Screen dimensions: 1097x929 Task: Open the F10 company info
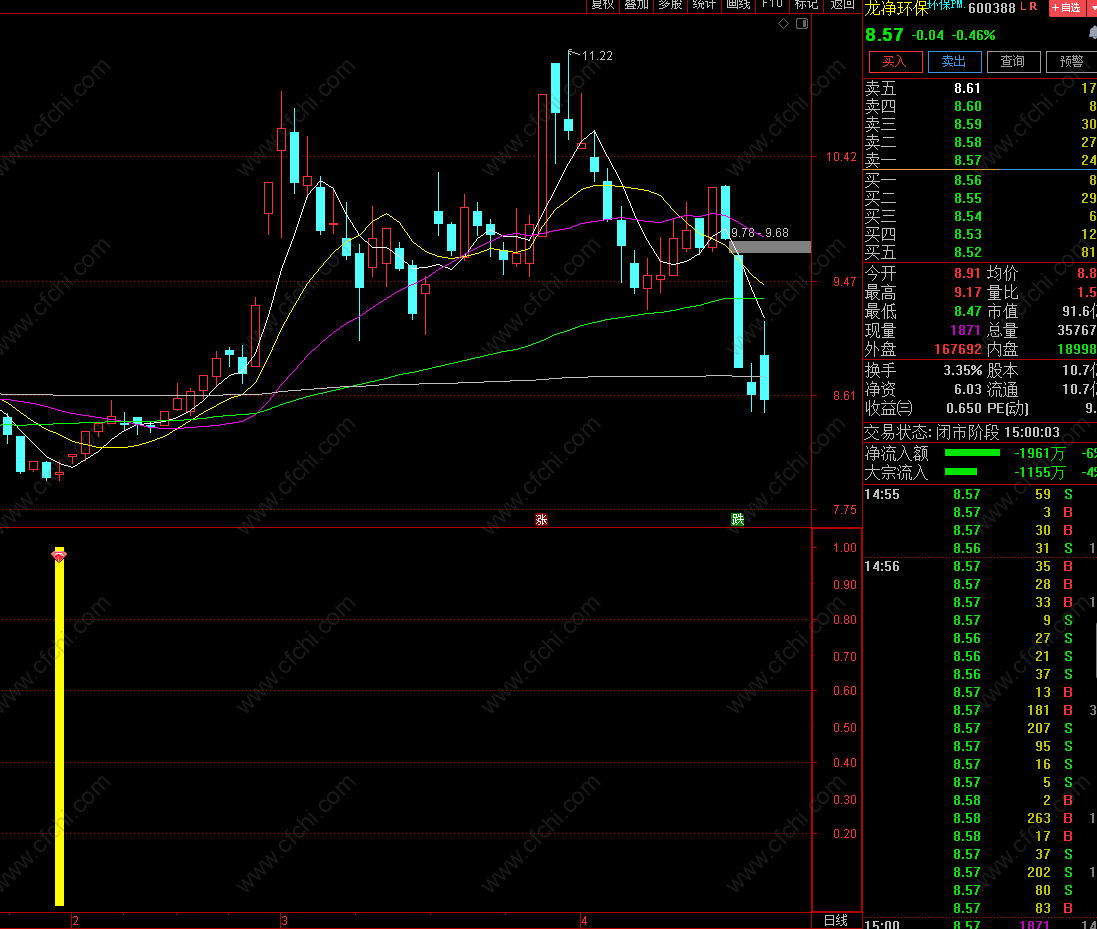click(x=772, y=5)
